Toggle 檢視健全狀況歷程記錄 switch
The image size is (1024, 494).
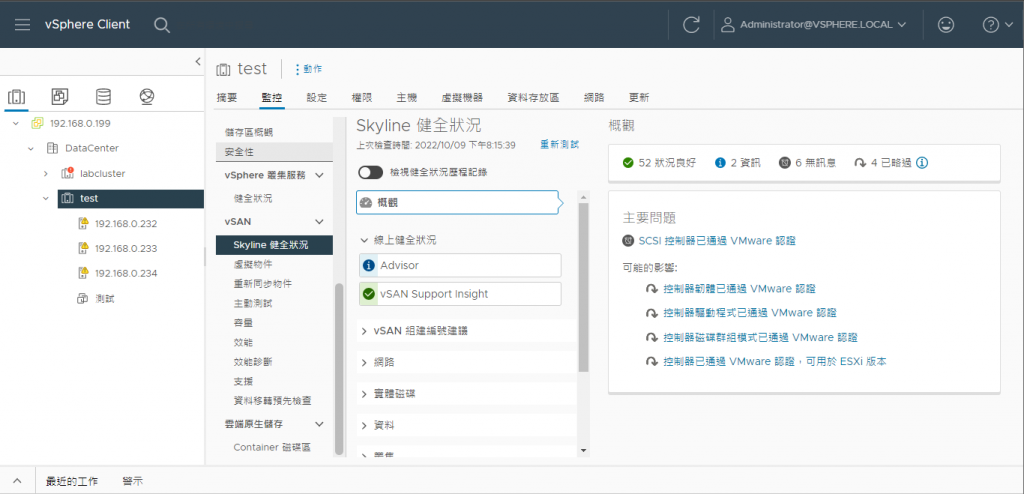click(x=370, y=173)
